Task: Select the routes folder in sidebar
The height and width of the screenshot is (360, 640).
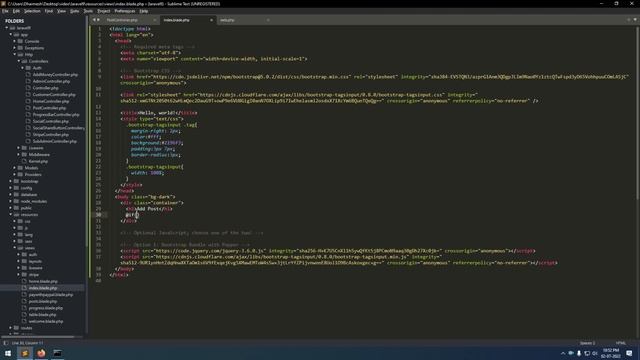Action: (x=27, y=328)
